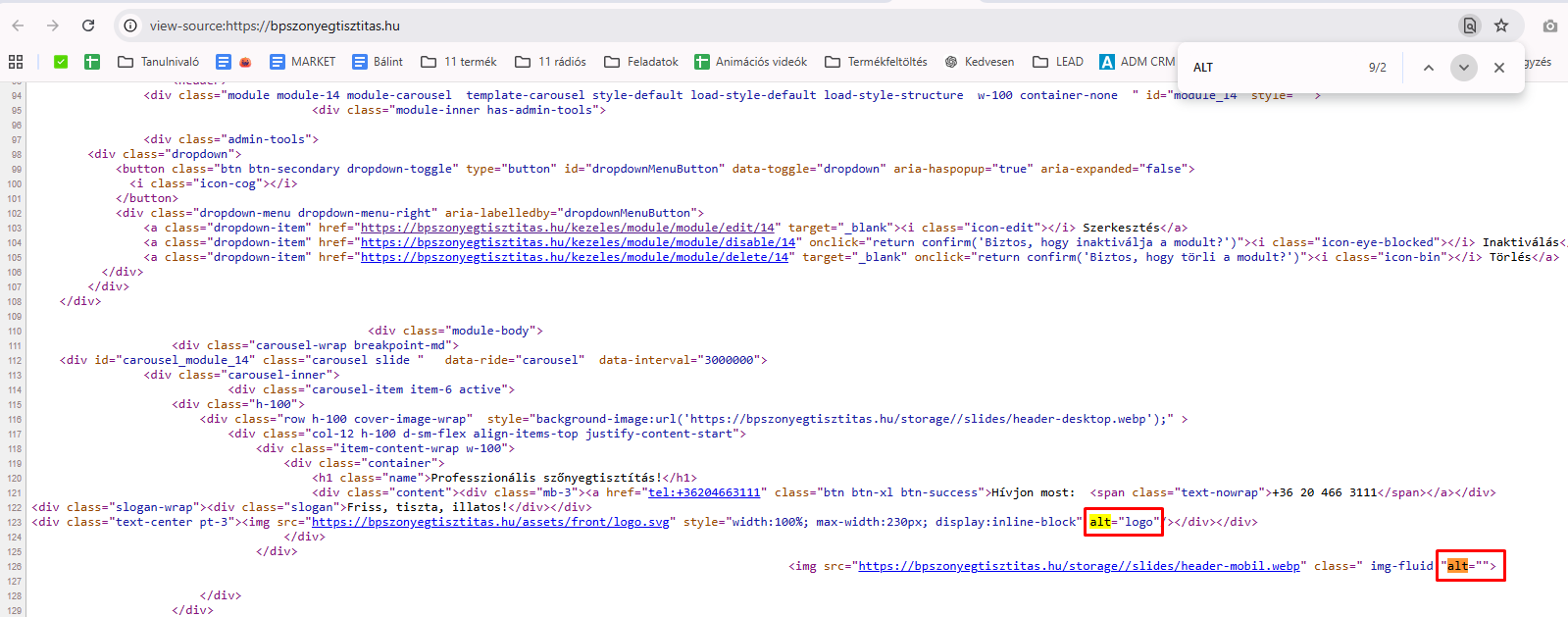This screenshot has height=617, width=1568.
Task: Go forward with the forward arrow
Action: pyautogui.click(x=53, y=26)
